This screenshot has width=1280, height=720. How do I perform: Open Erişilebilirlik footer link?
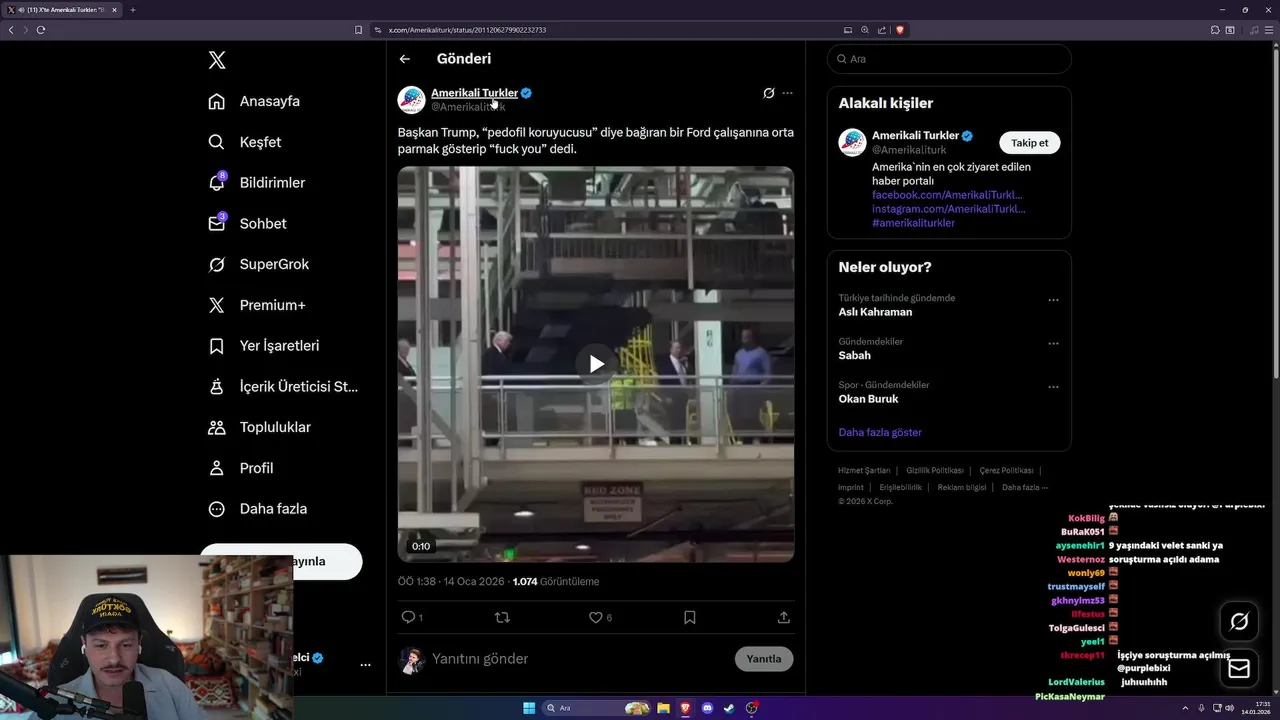(x=901, y=487)
